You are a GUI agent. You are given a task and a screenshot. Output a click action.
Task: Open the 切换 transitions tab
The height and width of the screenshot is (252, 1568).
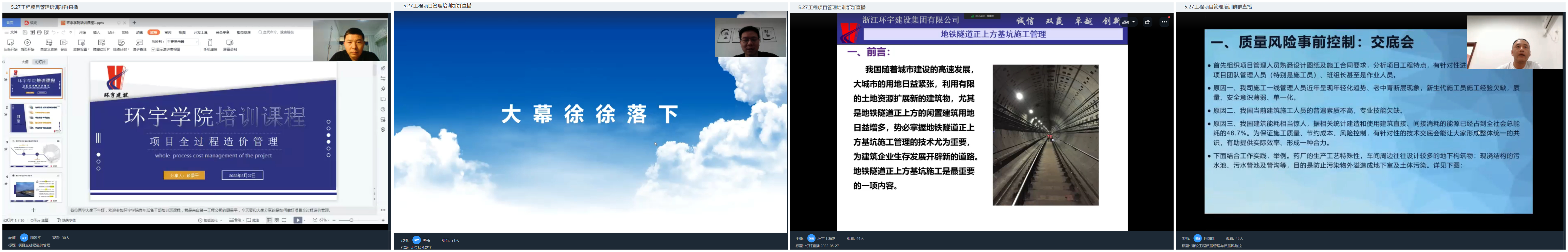125,32
